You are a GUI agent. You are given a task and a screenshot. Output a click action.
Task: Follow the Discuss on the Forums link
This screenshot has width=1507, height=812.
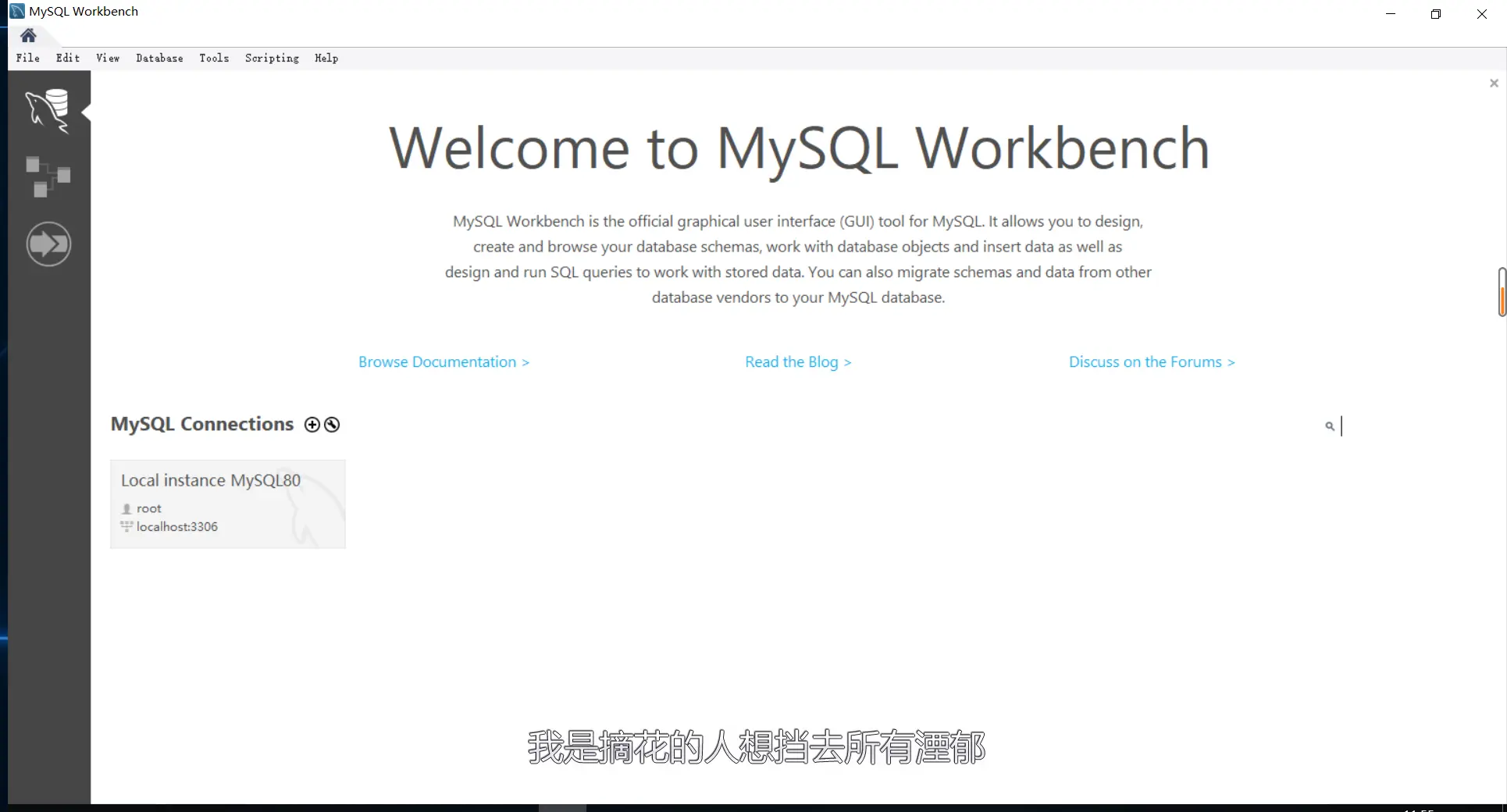point(1152,362)
